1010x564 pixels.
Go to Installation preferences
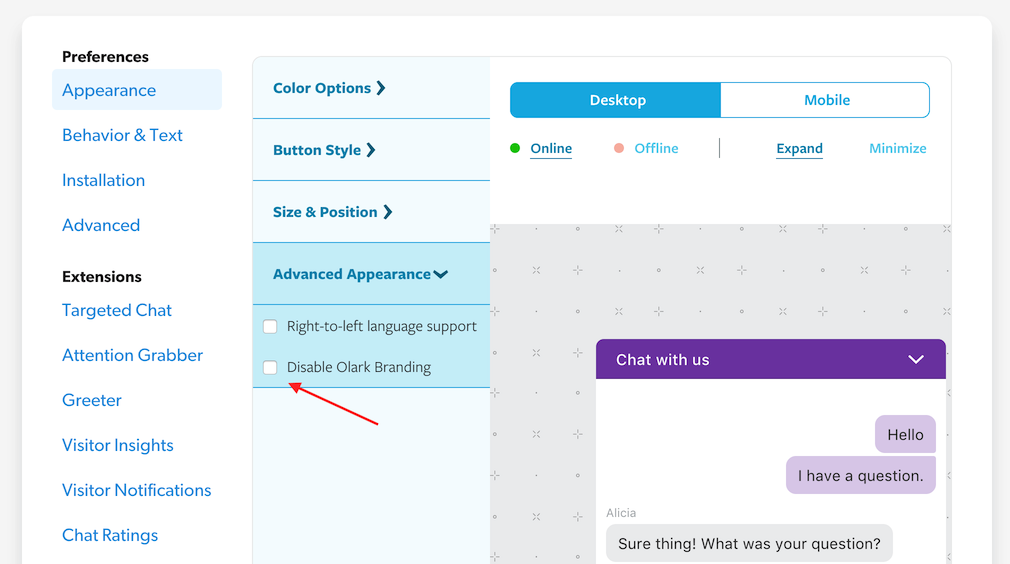click(x=103, y=180)
